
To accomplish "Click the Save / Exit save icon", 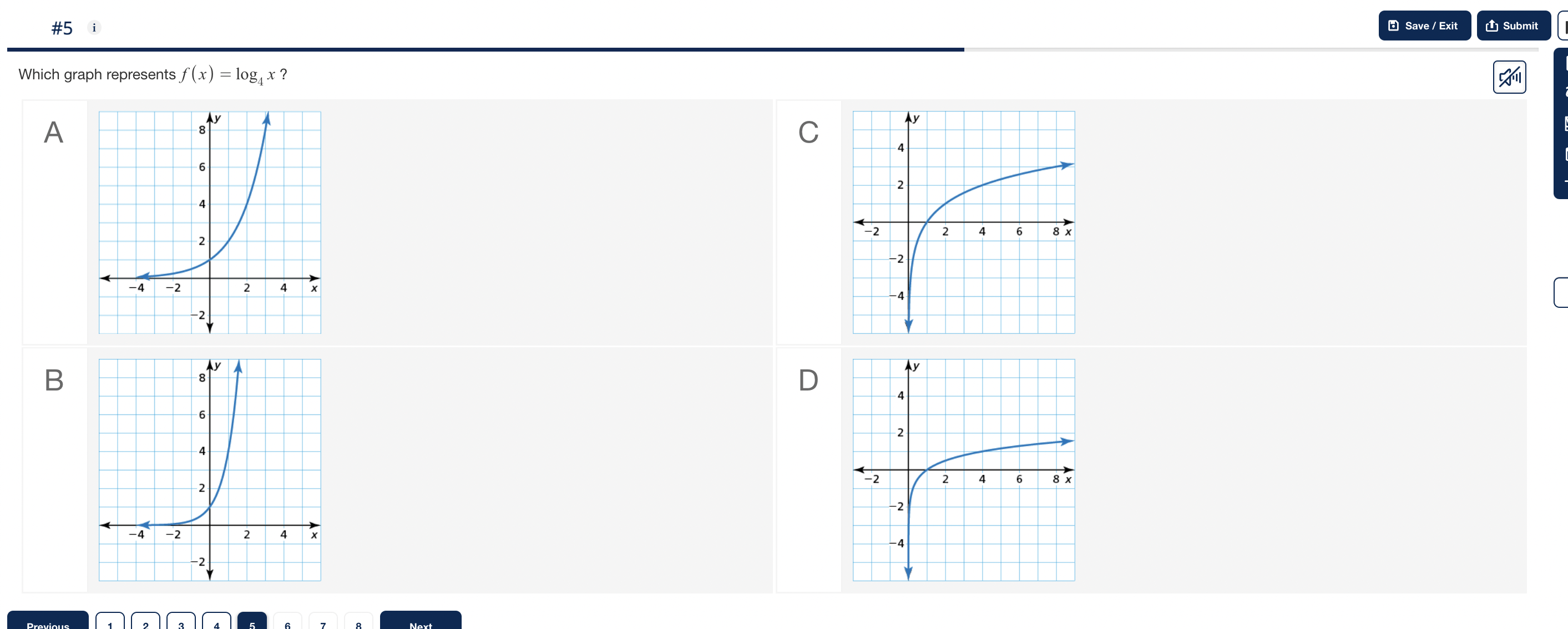I will (1393, 26).
